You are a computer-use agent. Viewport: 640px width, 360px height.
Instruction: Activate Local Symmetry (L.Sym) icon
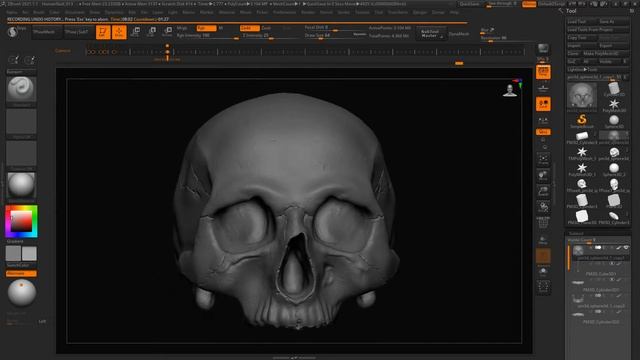[x=543, y=120]
